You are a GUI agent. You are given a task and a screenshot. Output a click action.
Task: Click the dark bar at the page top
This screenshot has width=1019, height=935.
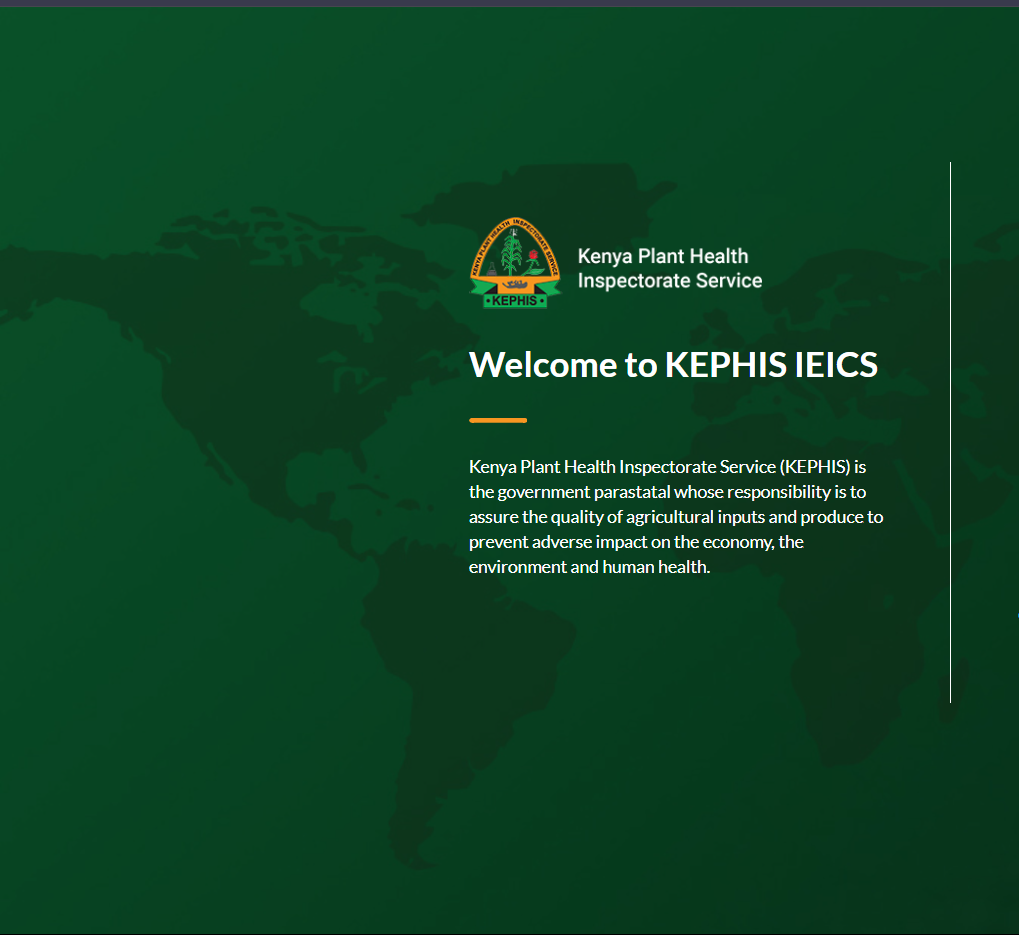[509, 3]
